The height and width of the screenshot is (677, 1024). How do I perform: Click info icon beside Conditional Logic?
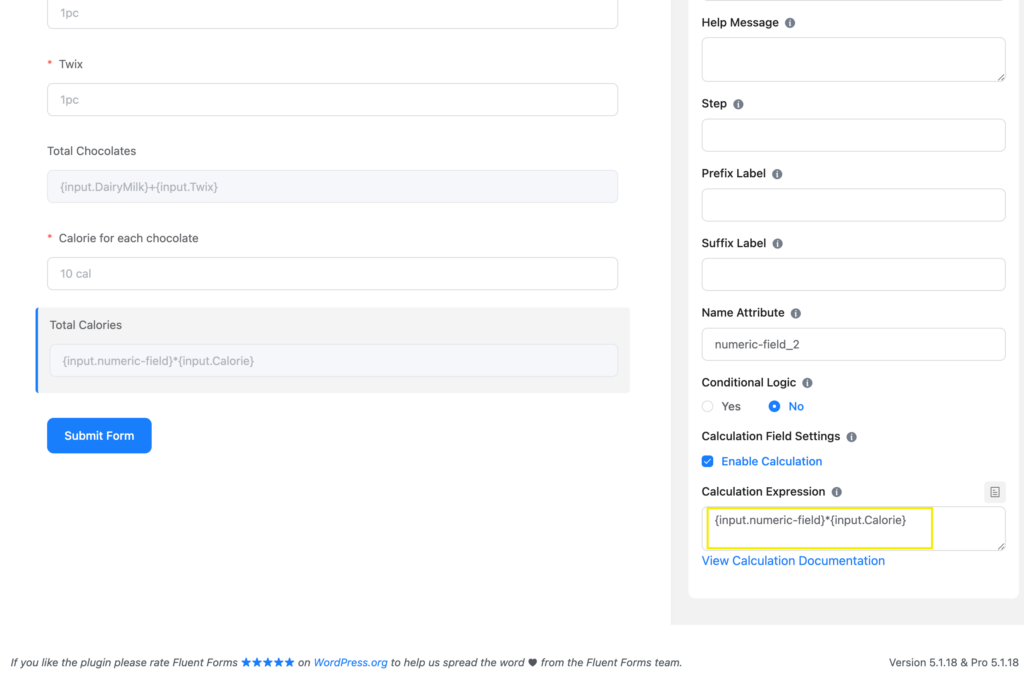pyautogui.click(x=807, y=383)
